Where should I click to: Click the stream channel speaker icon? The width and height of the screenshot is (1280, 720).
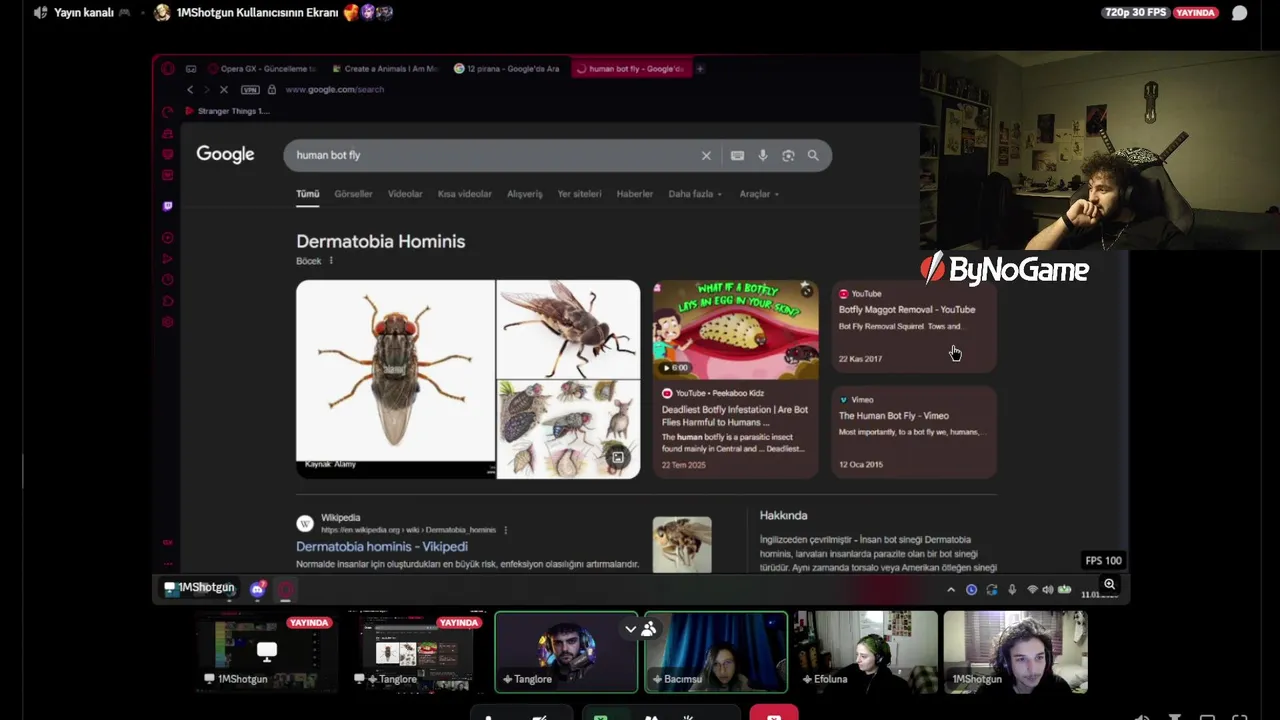40,13
